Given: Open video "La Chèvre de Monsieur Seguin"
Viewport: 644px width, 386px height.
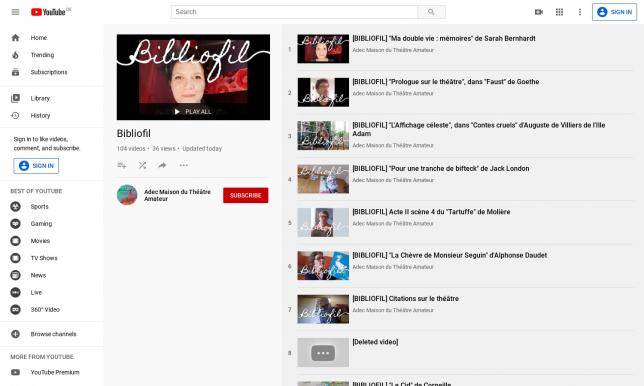Looking at the screenshot, I should (450, 255).
